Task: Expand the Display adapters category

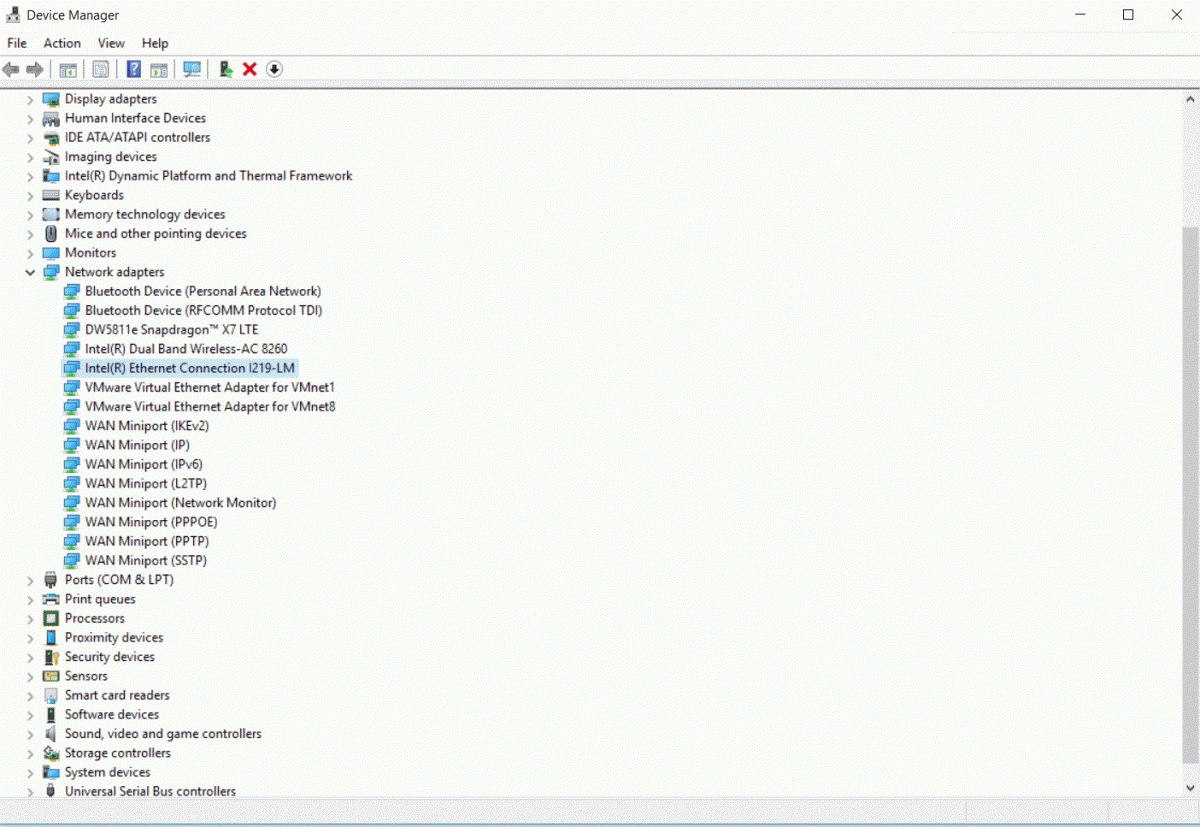Action: coord(30,99)
